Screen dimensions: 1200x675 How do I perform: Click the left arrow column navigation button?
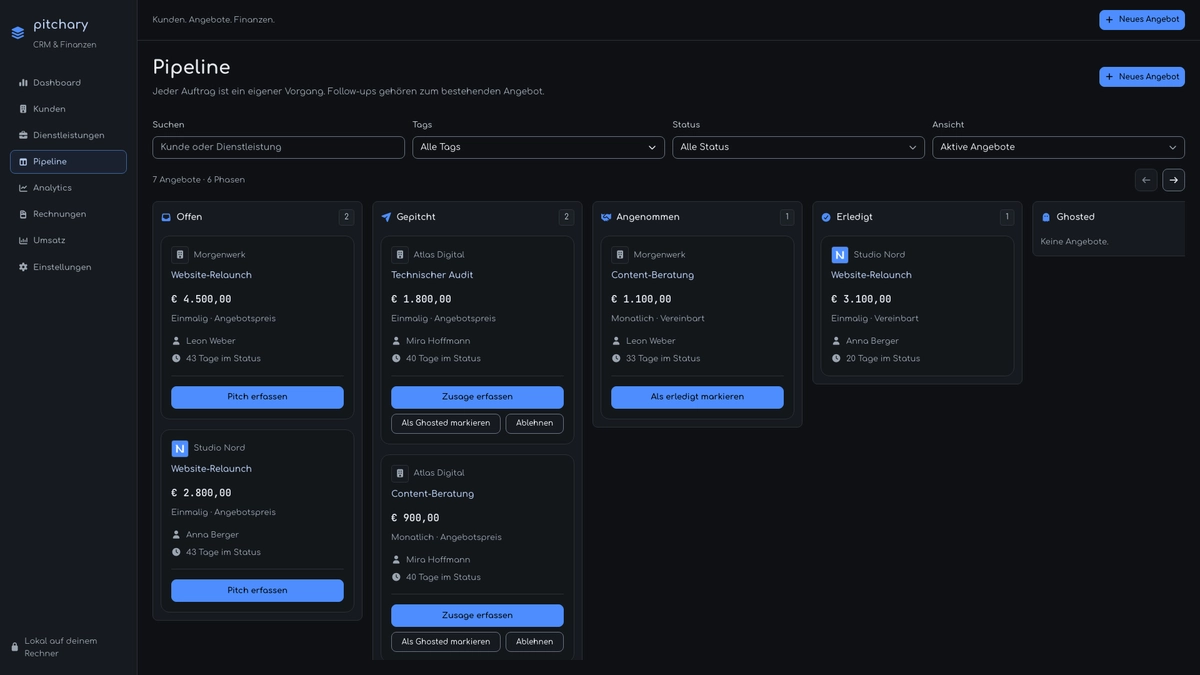[1146, 180]
